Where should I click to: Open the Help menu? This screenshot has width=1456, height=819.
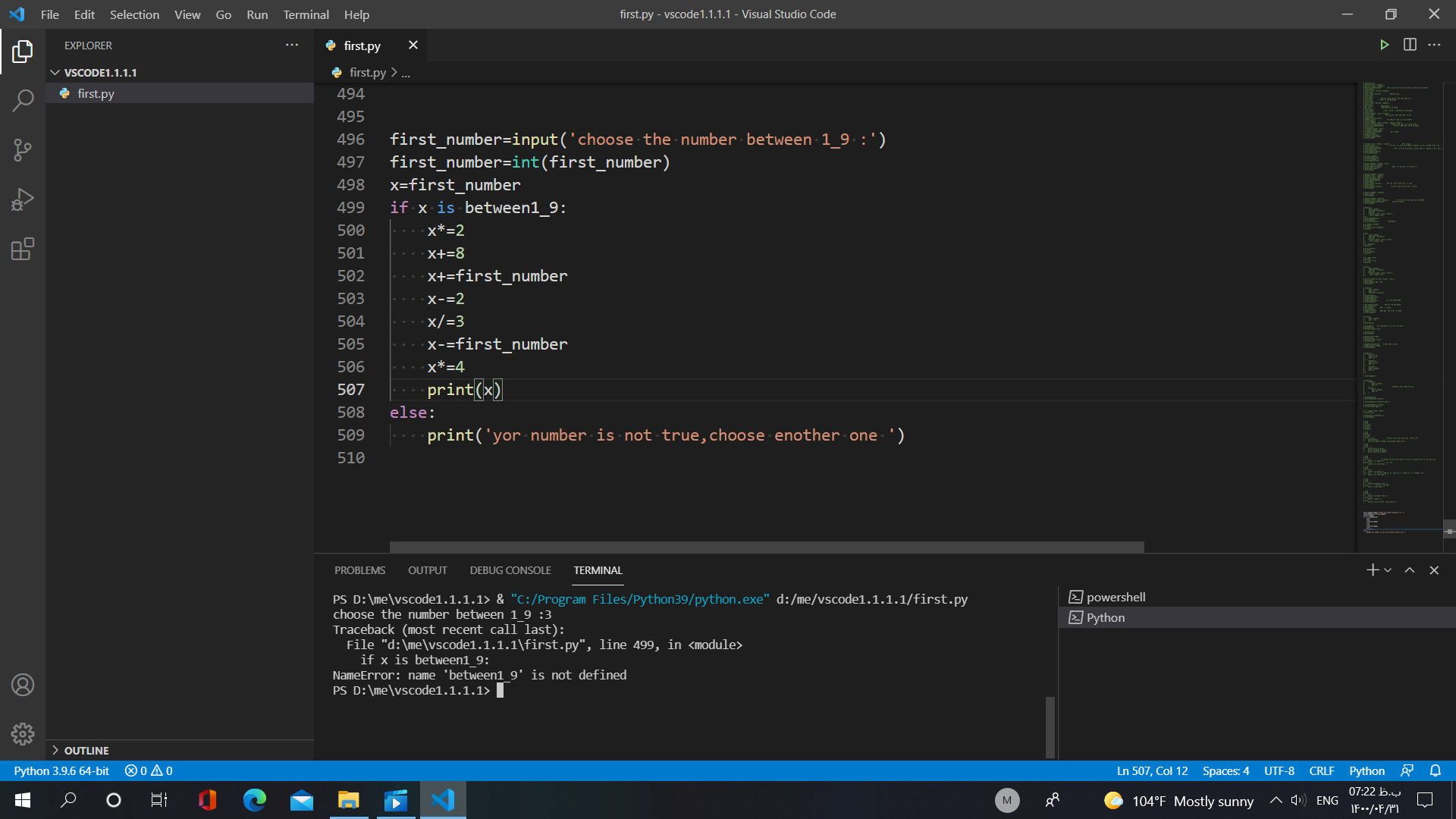pyautogui.click(x=356, y=14)
